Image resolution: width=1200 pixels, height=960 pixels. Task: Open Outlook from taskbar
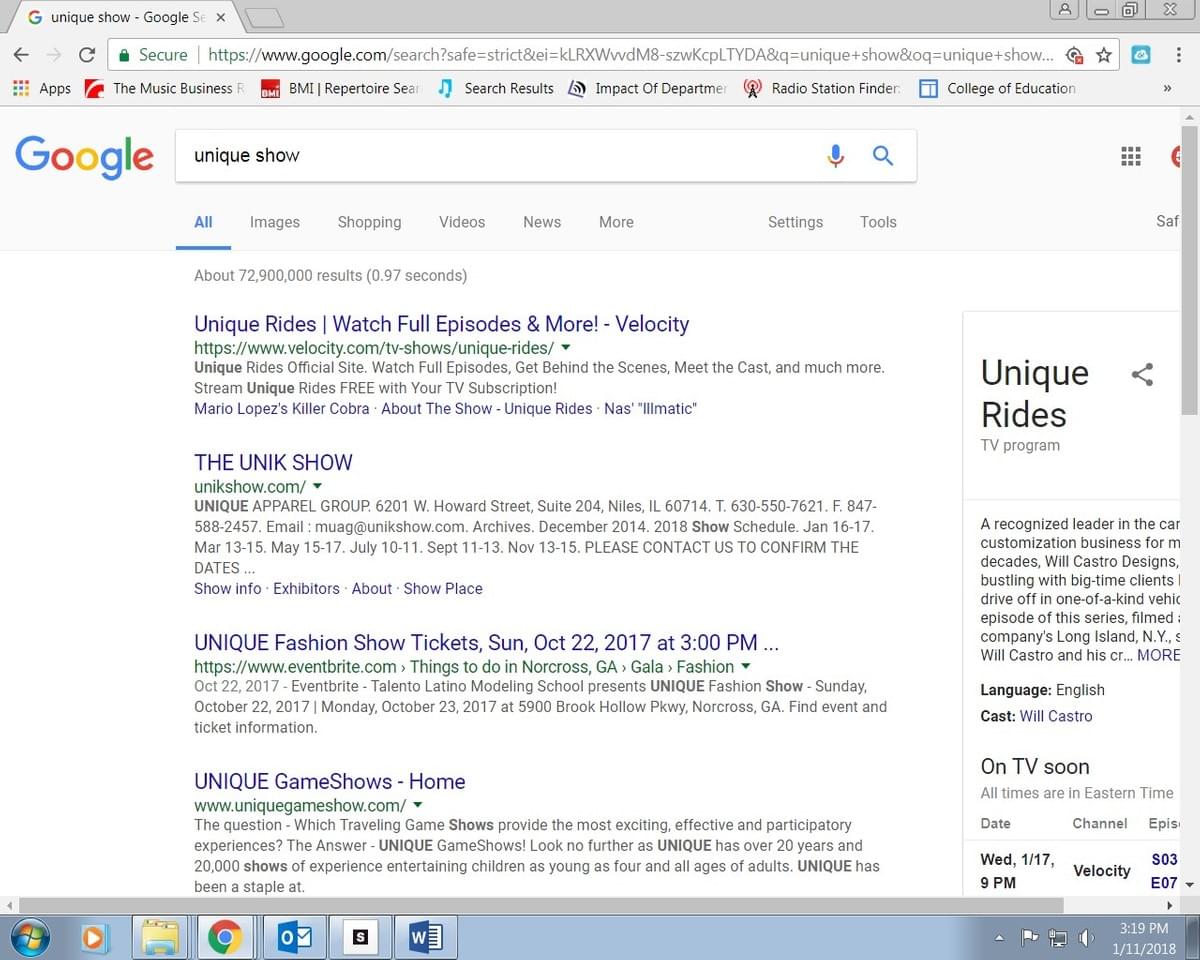[x=293, y=938]
